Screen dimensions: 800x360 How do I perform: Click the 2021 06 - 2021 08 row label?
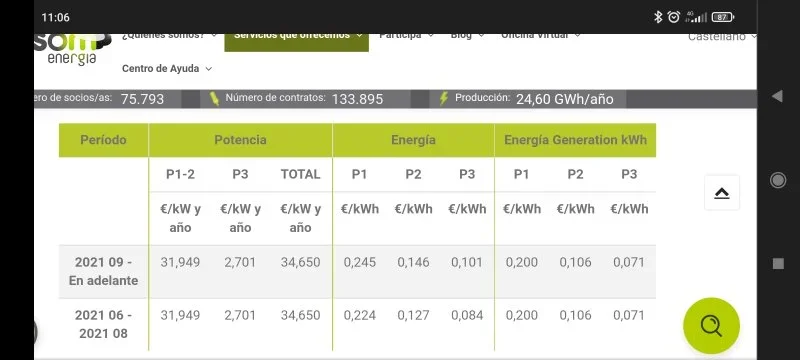[x=104, y=324]
